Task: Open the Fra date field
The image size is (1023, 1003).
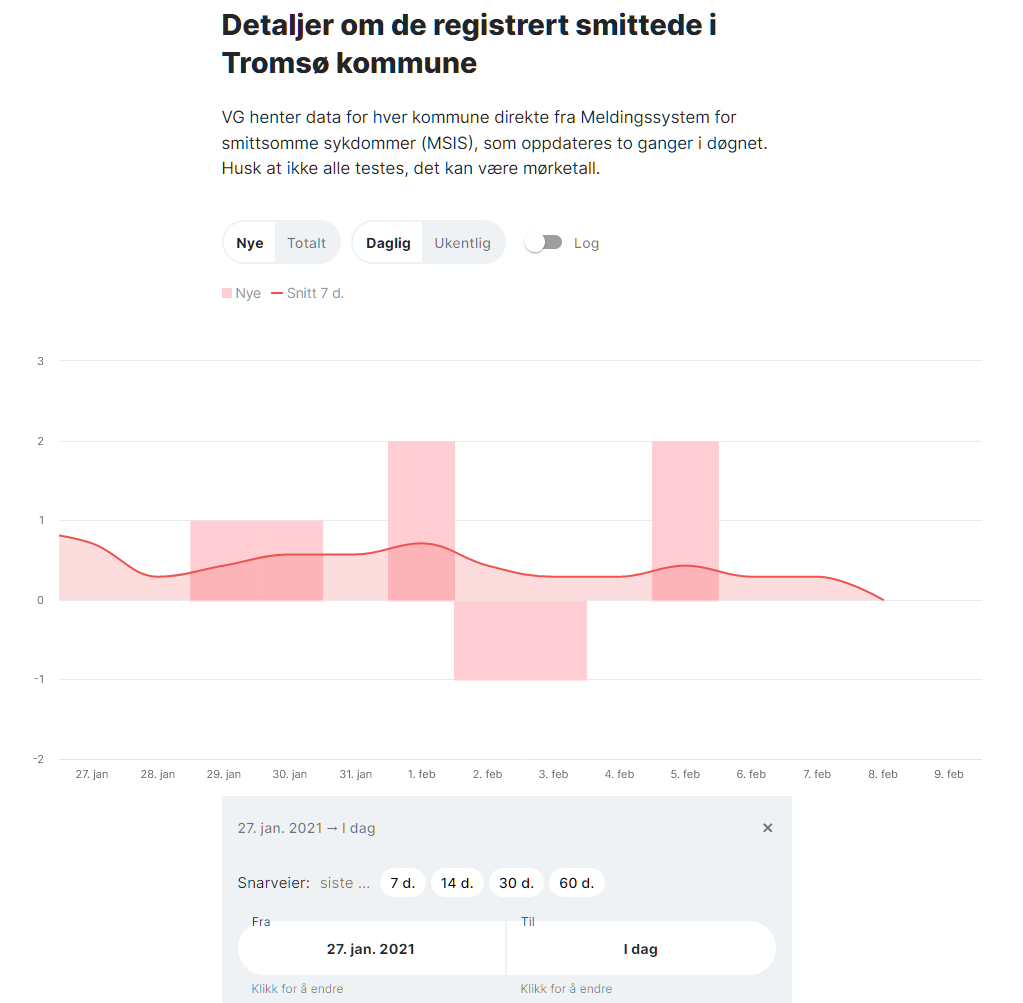Action: [x=371, y=948]
